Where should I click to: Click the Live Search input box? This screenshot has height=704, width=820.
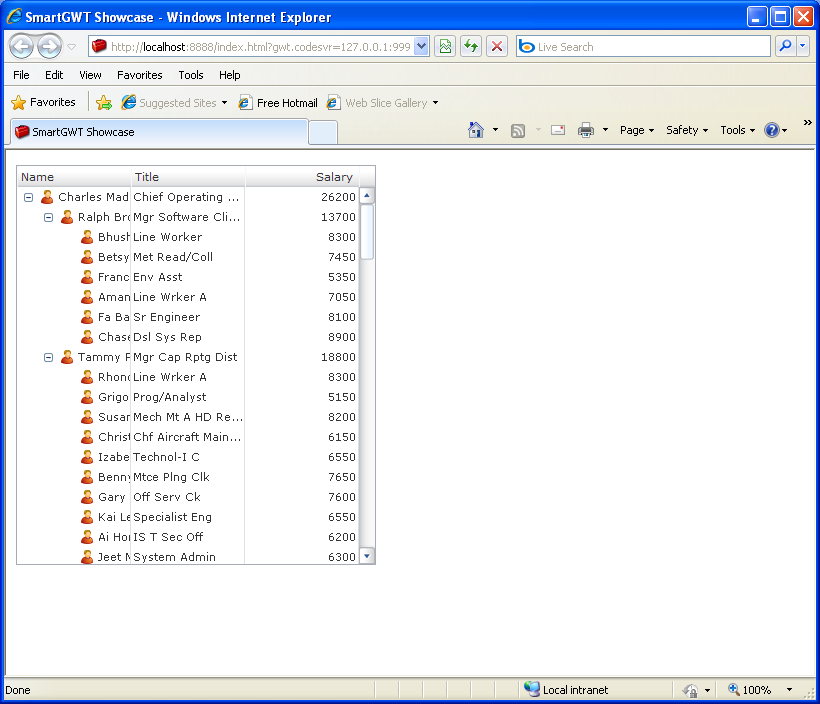pyautogui.click(x=643, y=47)
